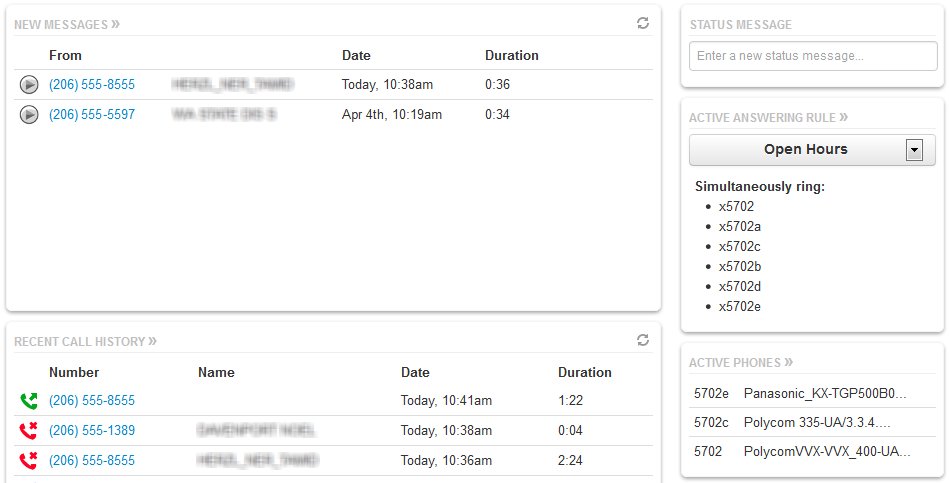This screenshot has height=483, width=949.
Task: Click the missed call icon for (206) 555-1389
Action: [28, 431]
